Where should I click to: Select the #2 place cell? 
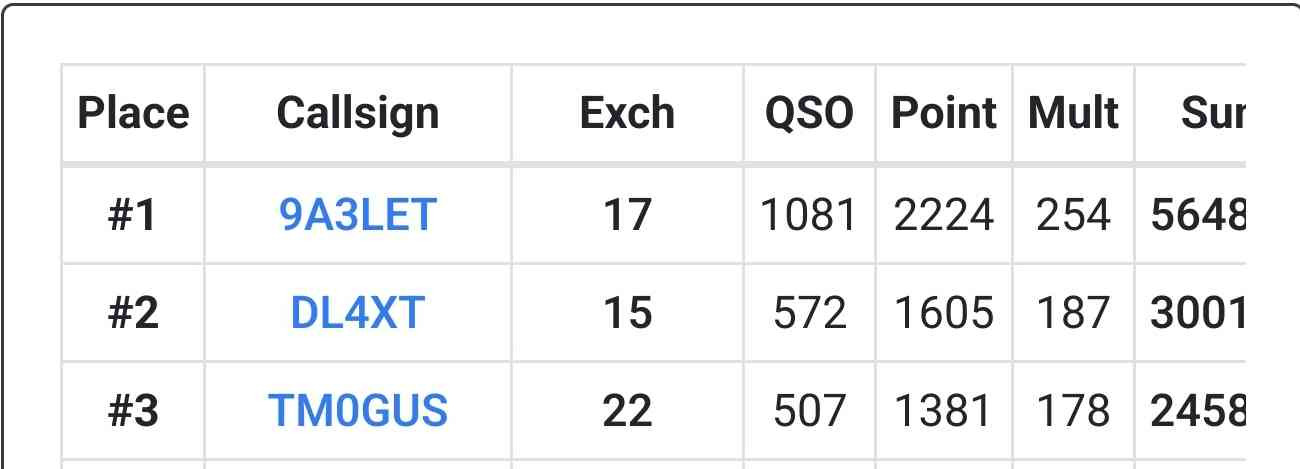click(133, 314)
